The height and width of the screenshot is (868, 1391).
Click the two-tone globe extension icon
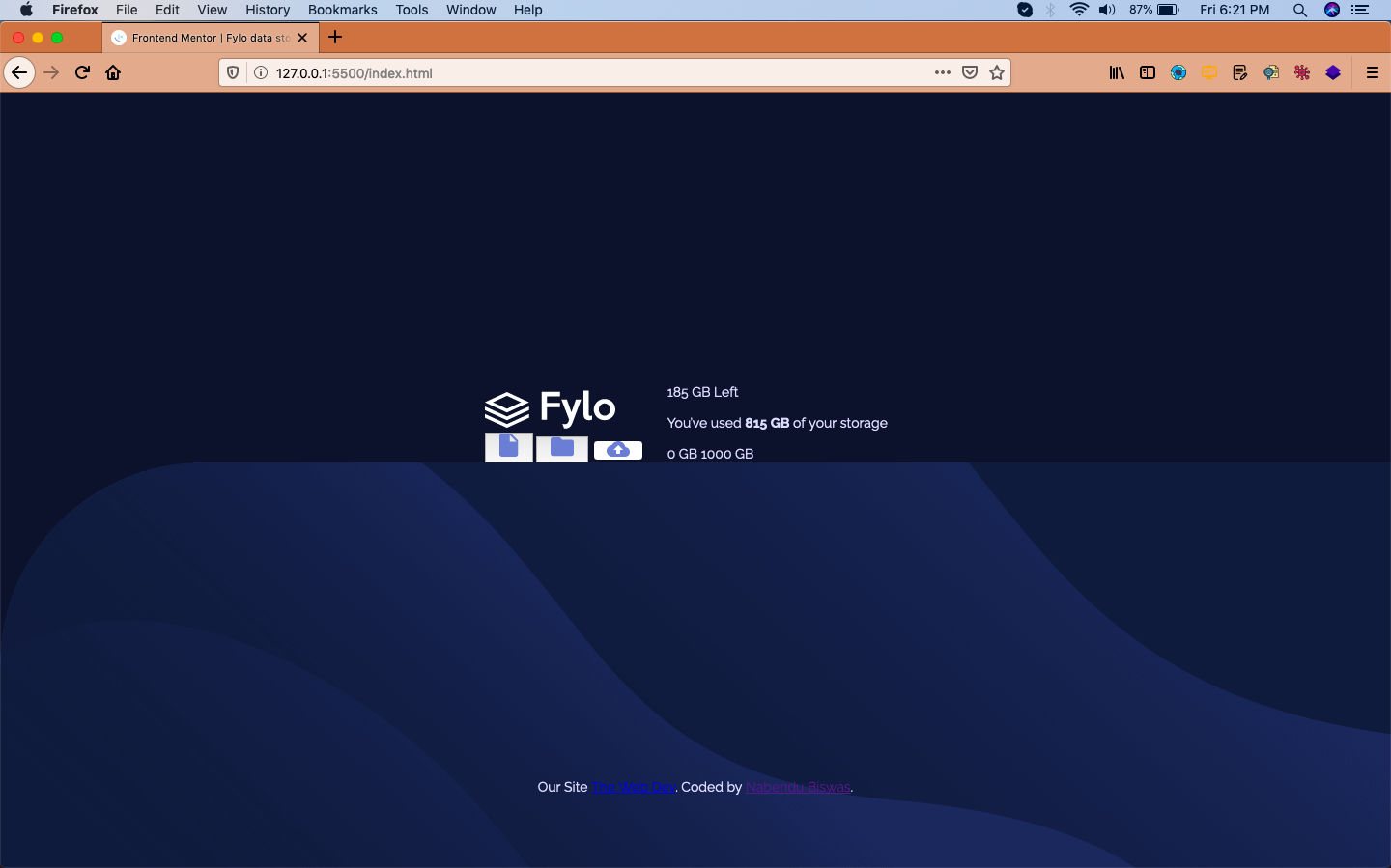pyautogui.click(x=1271, y=72)
